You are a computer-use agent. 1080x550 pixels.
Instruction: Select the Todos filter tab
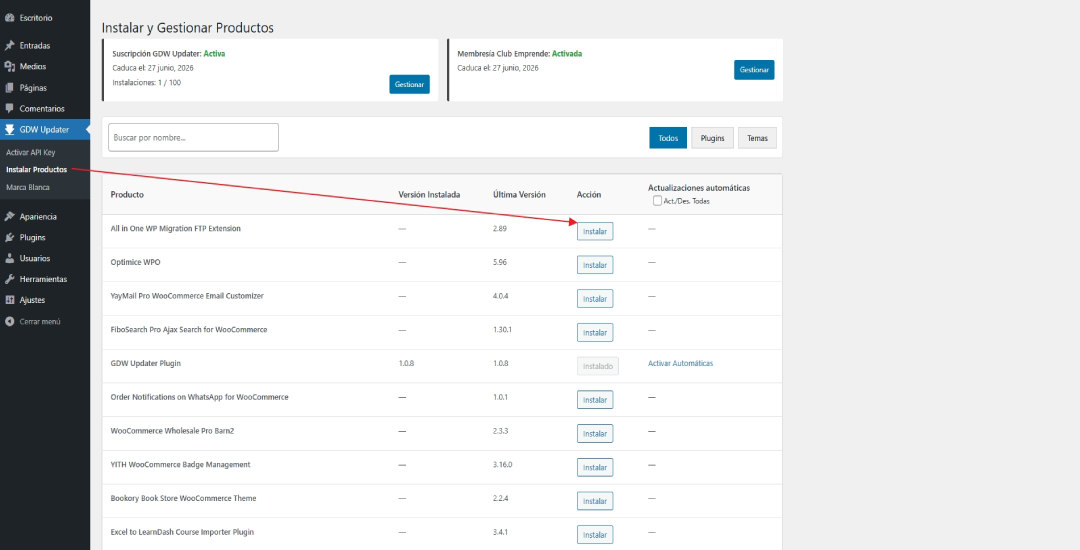pos(668,138)
